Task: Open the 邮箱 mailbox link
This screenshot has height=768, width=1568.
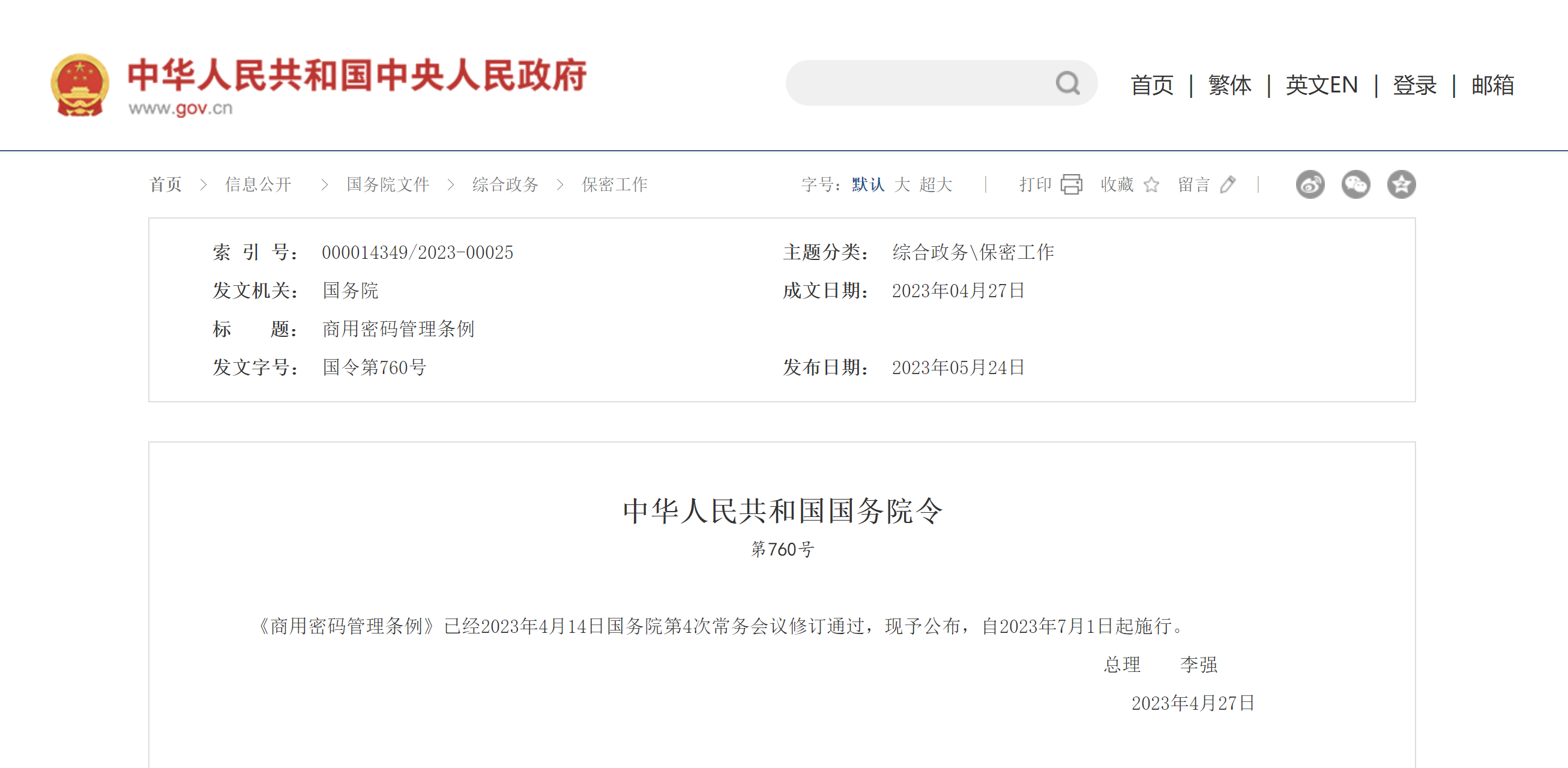Action: click(x=1492, y=85)
